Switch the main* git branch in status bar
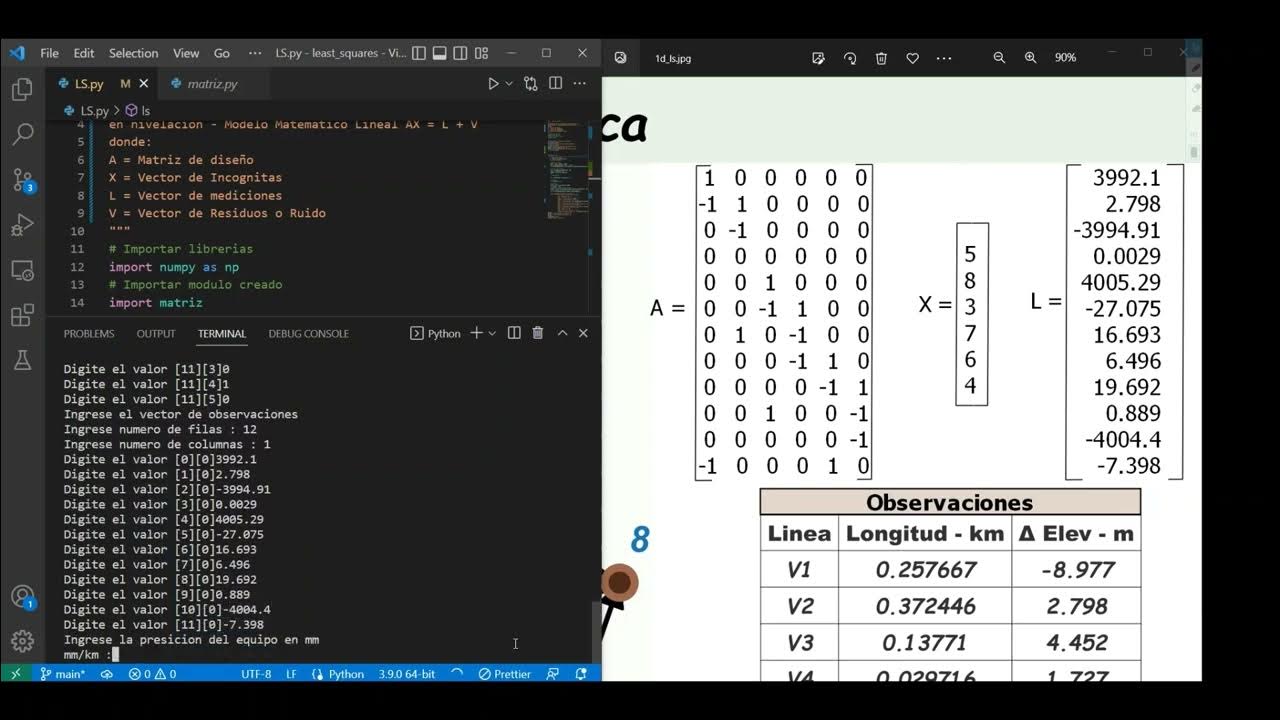The image size is (1280, 720). (x=62, y=674)
